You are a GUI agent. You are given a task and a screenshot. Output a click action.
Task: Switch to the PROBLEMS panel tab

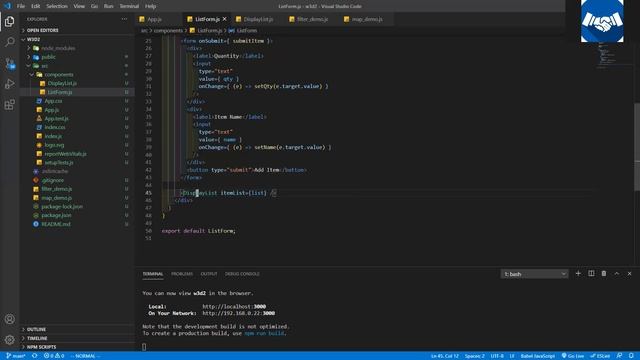pyautogui.click(x=182, y=274)
